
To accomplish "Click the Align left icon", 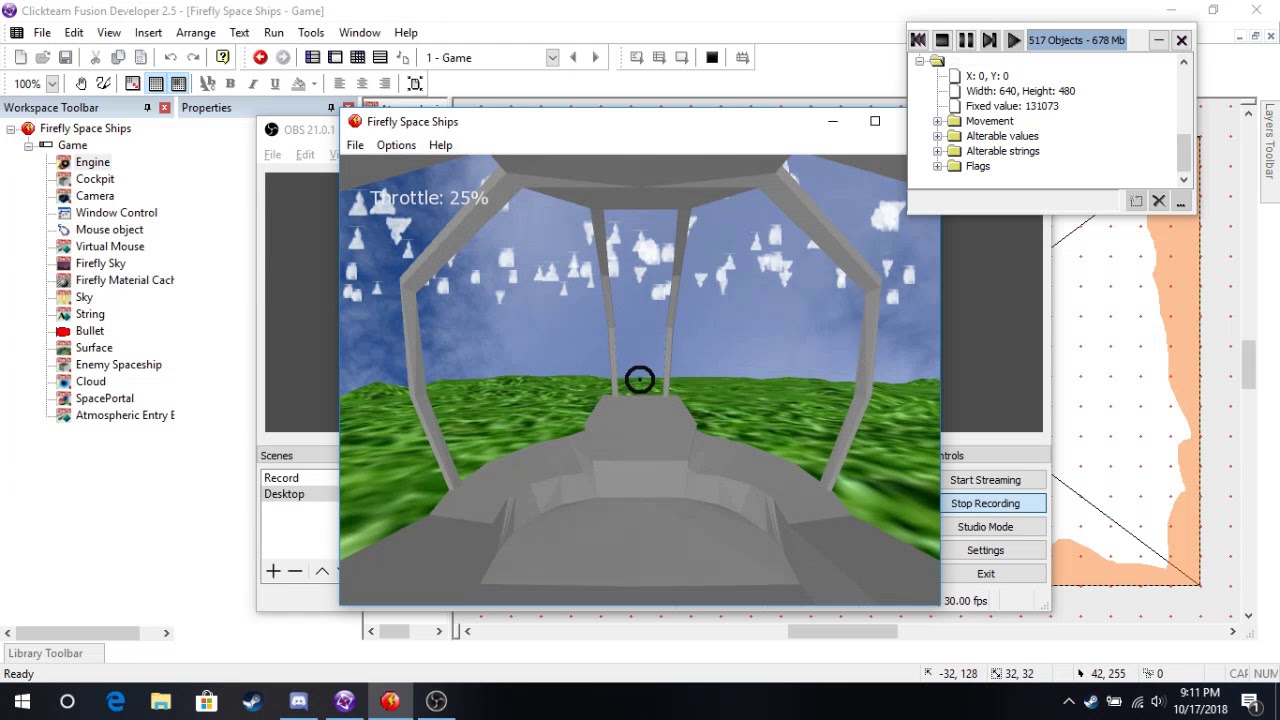I will click(x=340, y=84).
